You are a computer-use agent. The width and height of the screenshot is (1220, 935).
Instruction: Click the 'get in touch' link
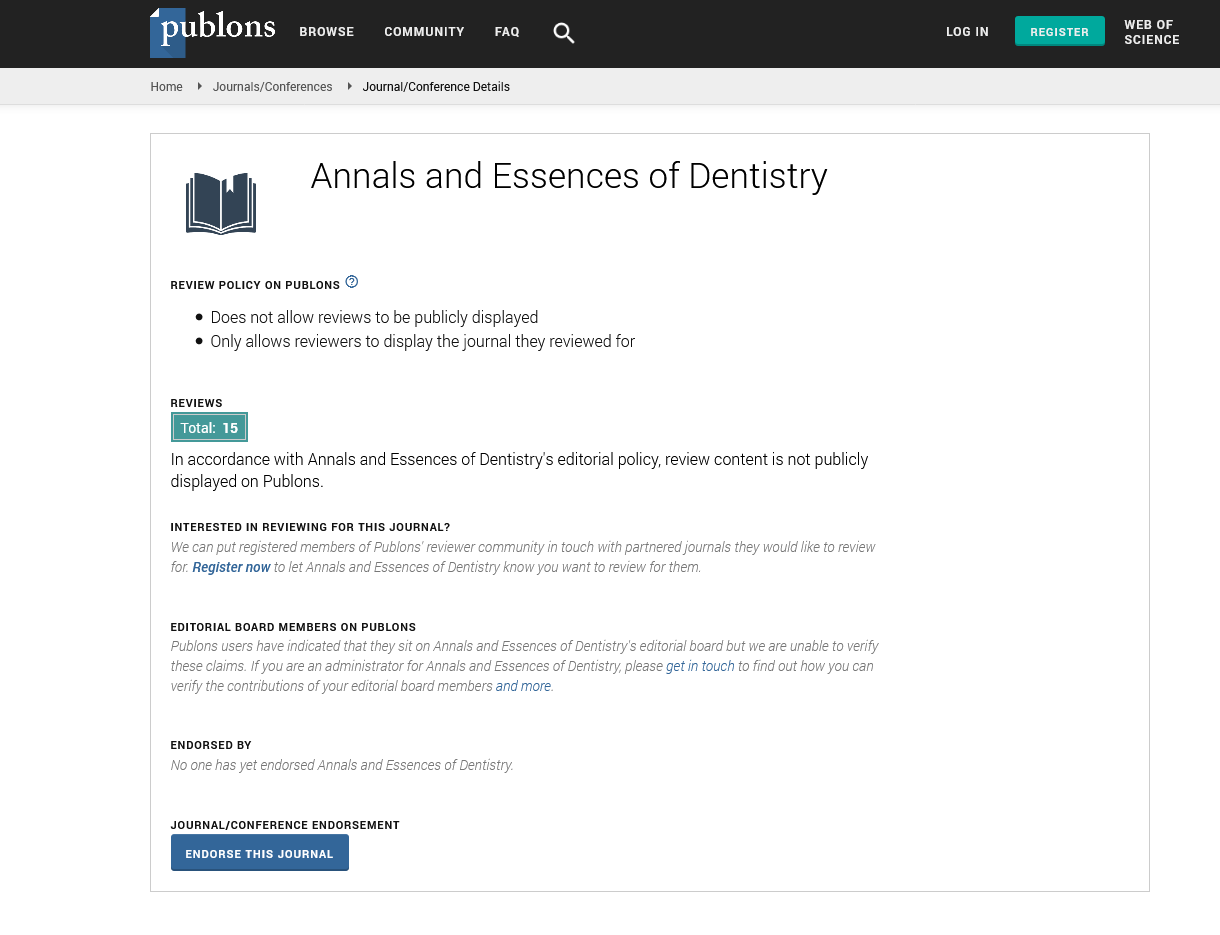click(700, 666)
